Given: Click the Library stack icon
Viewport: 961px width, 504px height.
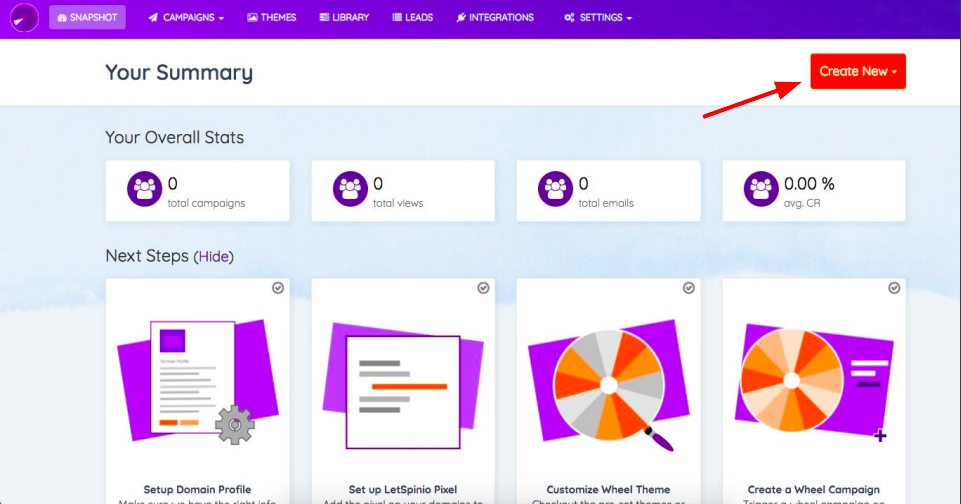Looking at the screenshot, I should coord(324,18).
